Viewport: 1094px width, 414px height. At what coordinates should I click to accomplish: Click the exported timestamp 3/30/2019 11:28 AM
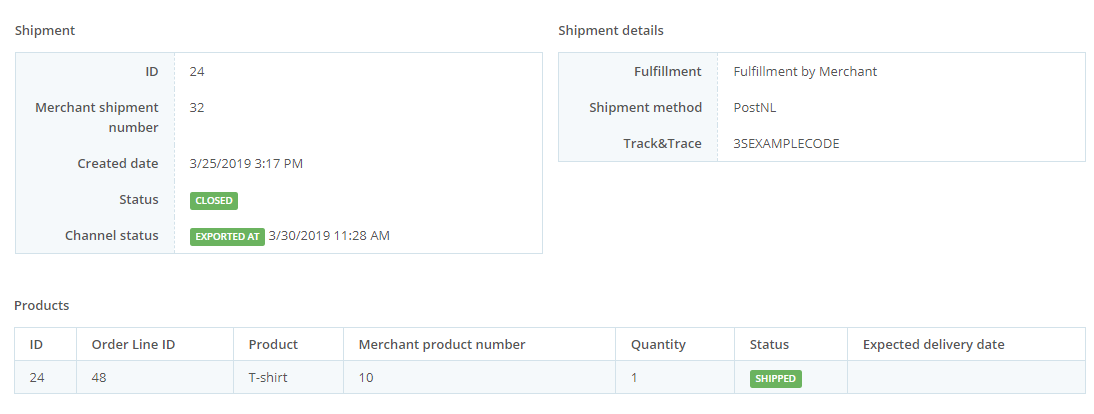pyautogui.click(x=329, y=236)
